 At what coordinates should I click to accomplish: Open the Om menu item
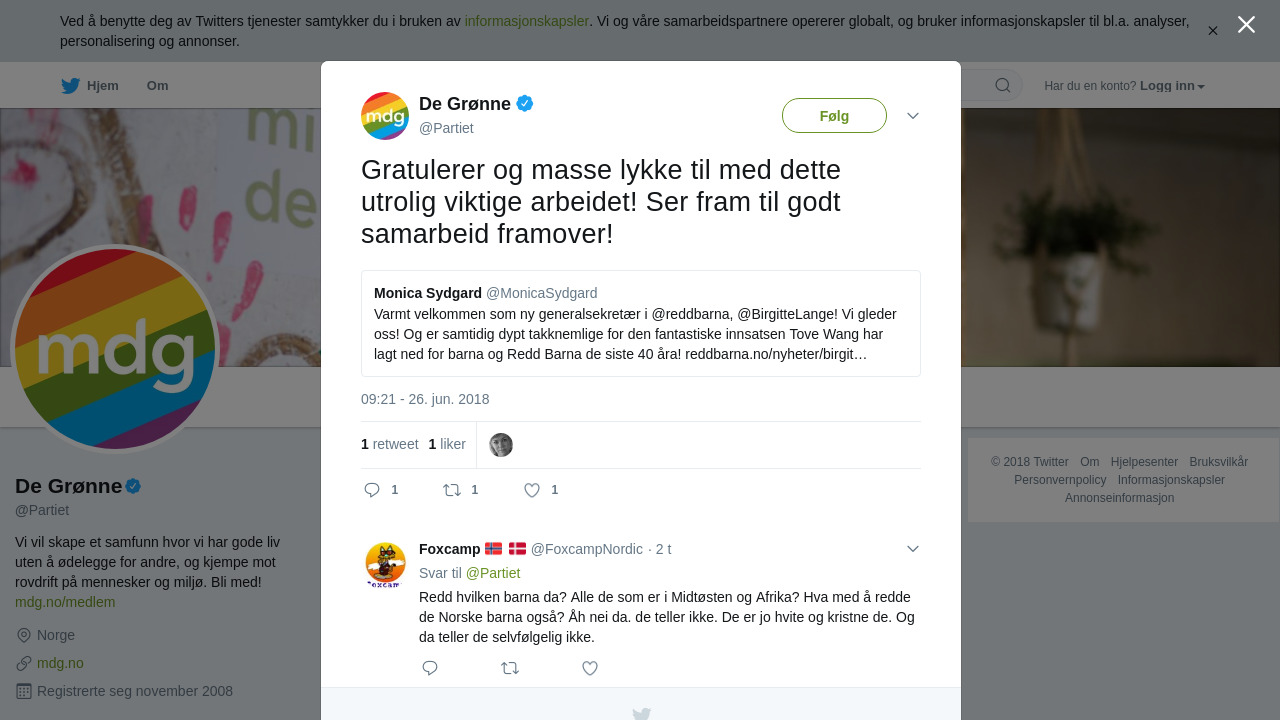[158, 86]
